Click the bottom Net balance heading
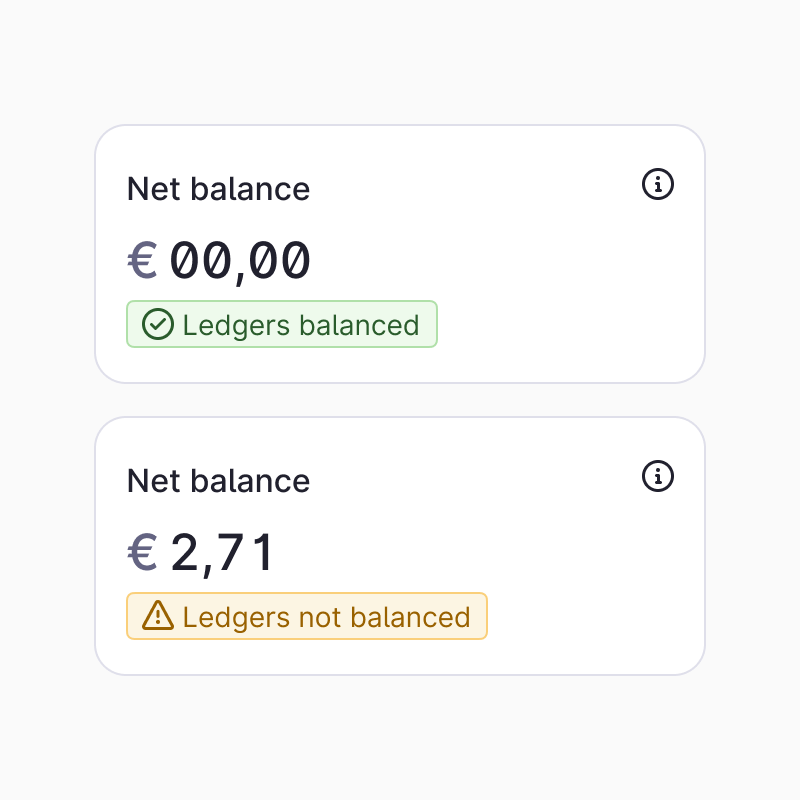Viewport: 800px width, 800px height. (x=218, y=481)
